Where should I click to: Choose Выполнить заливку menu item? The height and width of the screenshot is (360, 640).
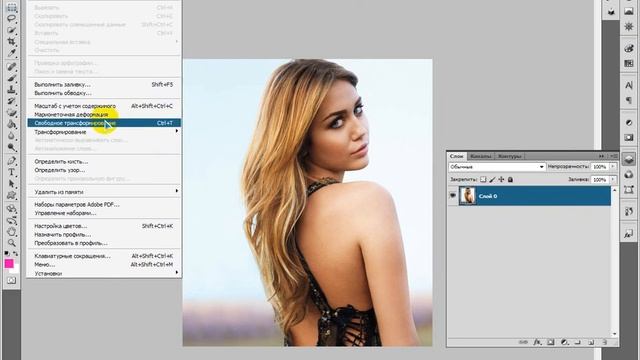point(104,84)
